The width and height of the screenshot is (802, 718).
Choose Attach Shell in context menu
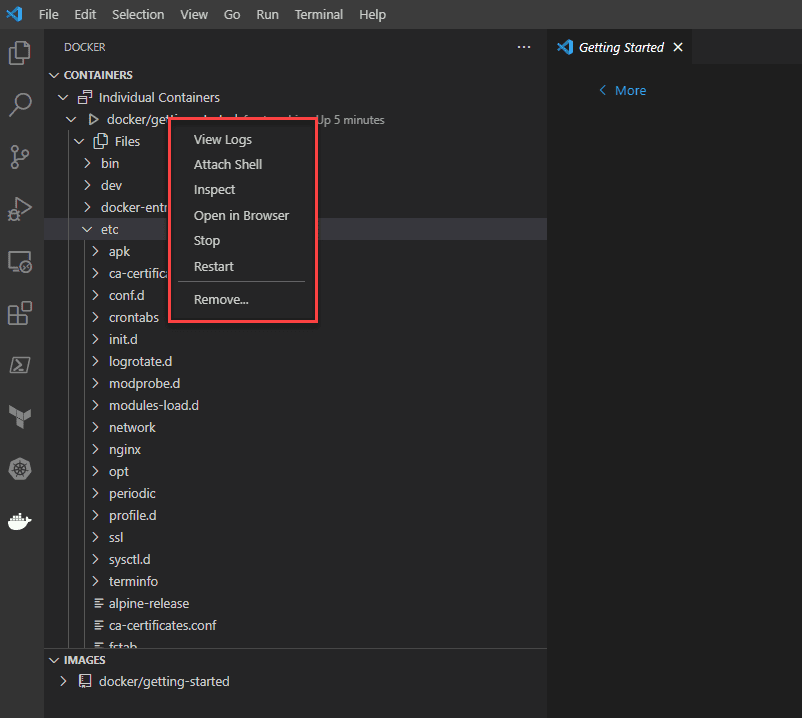pos(228,165)
